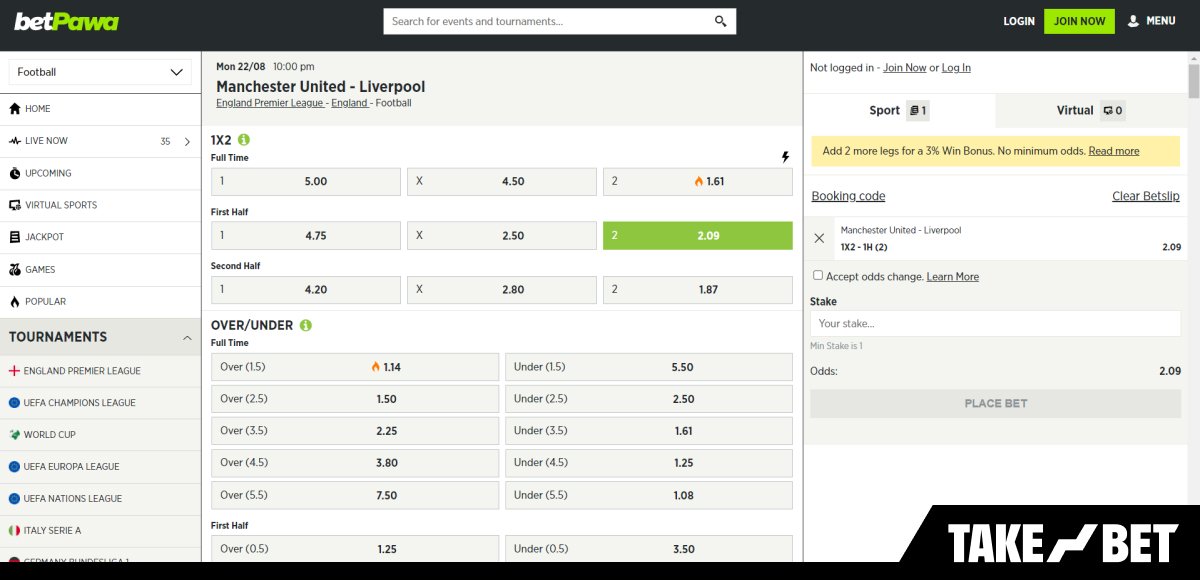Select Under (1.5) Full Time odds 5.50
Viewport: 1200px width, 580px height.
pos(649,367)
